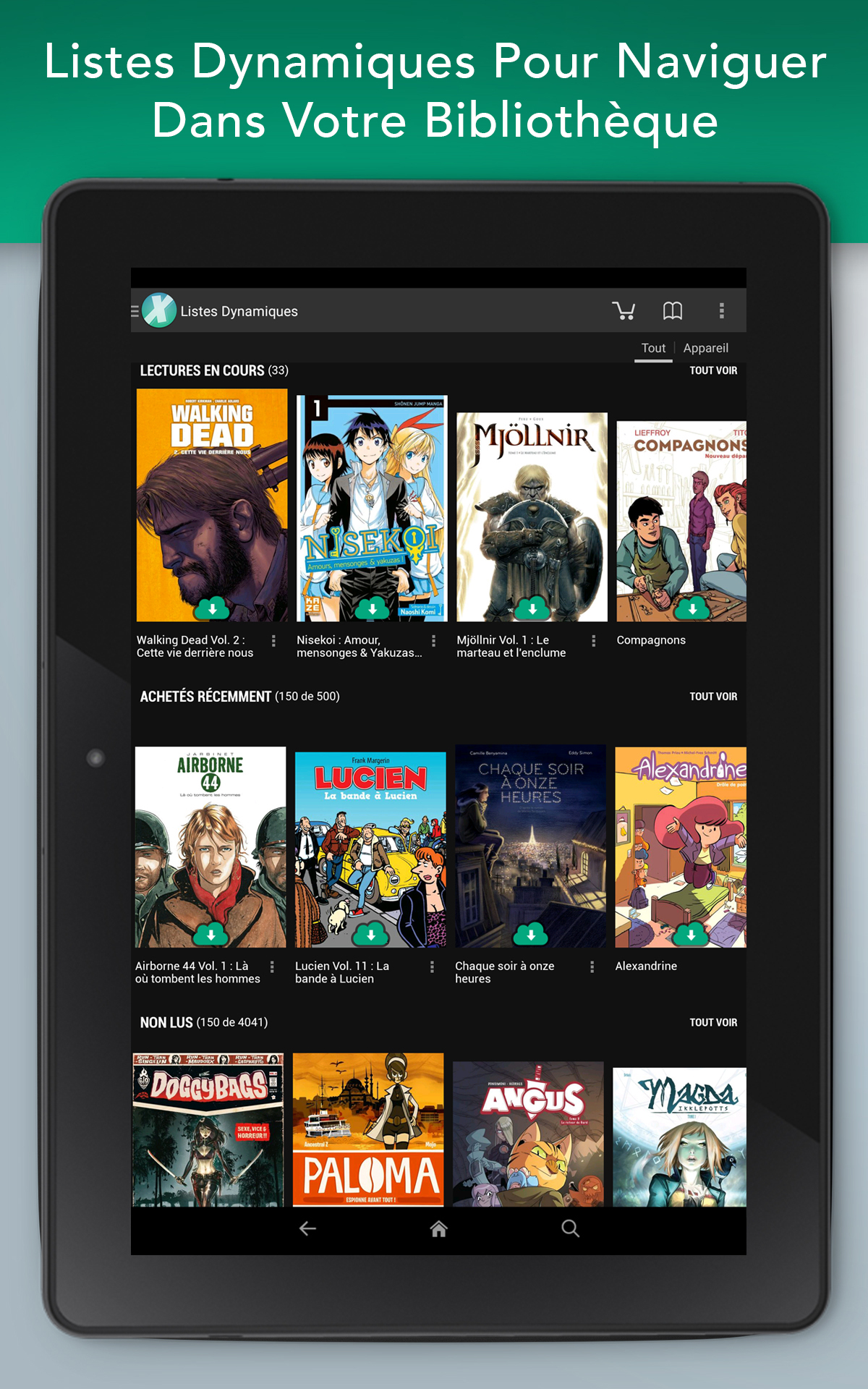Open the shopping cart icon
Screen dimensions: 868x1389
point(623,311)
